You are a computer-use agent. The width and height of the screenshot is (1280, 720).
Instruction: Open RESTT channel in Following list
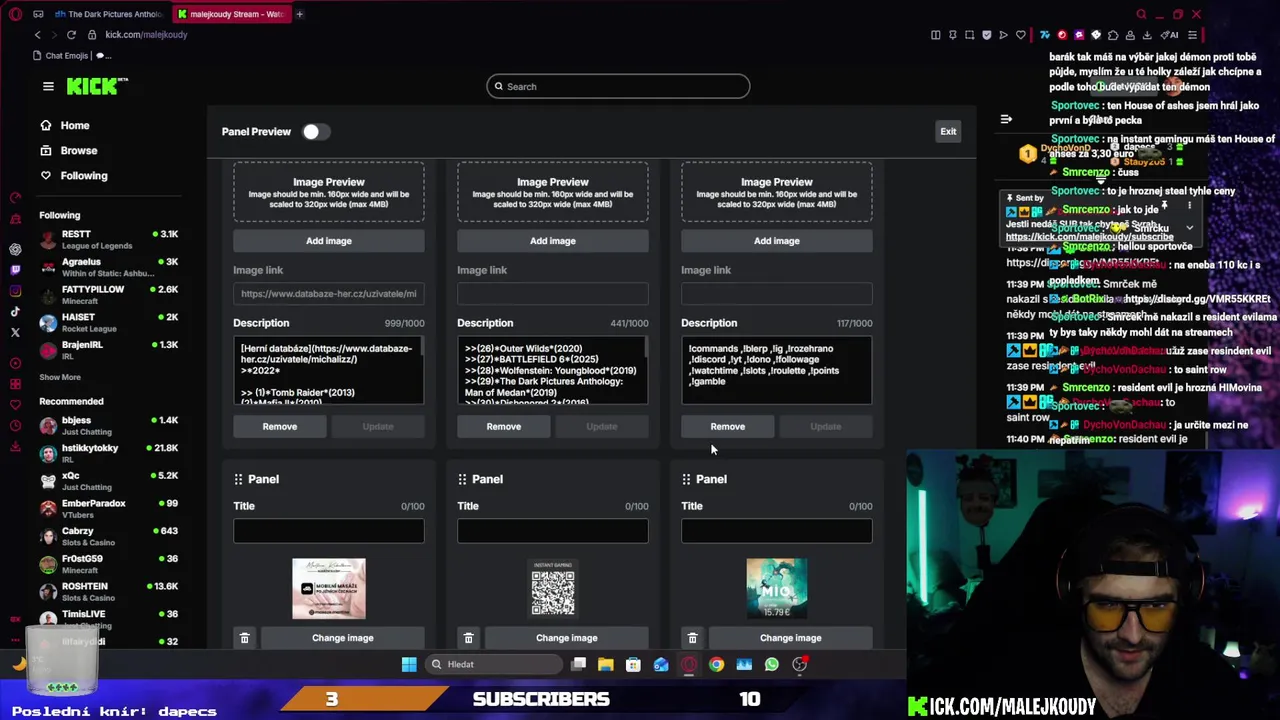pyautogui.click(x=108, y=240)
